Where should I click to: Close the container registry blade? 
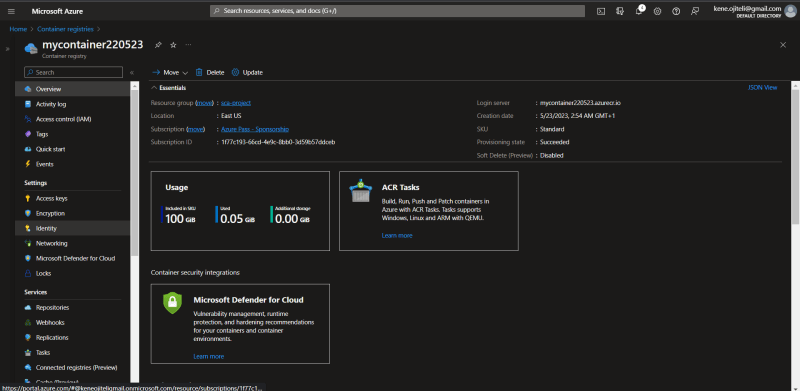click(x=783, y=45)
